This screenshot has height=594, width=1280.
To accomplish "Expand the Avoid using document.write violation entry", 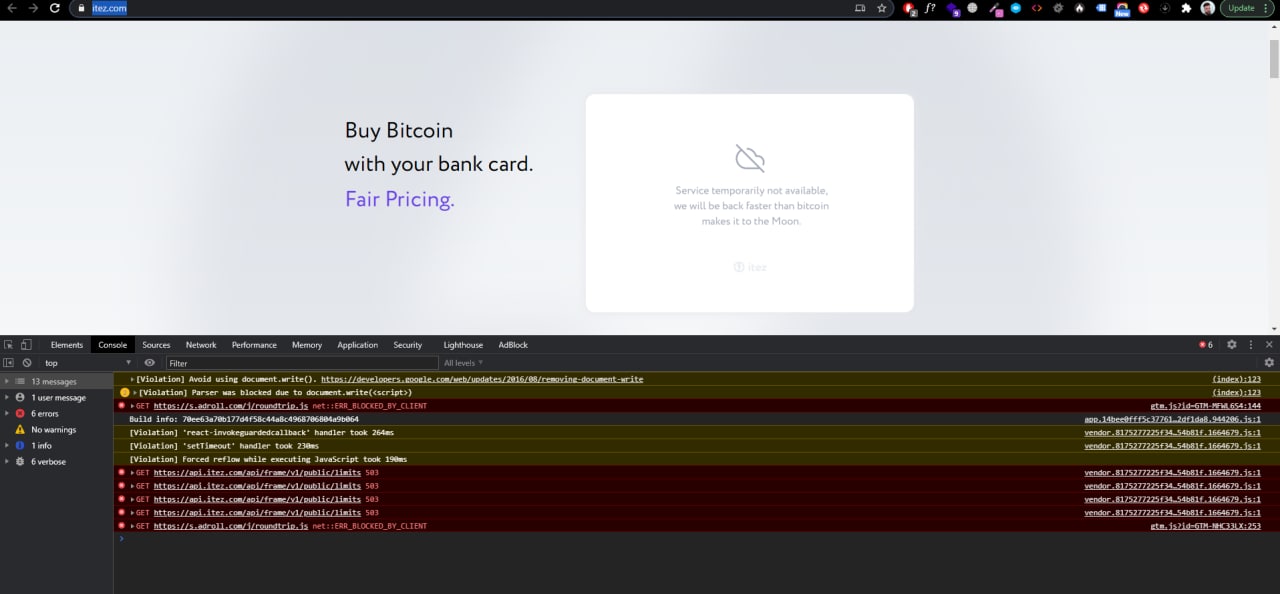I will pyautogui.click(x=133, y=379).
